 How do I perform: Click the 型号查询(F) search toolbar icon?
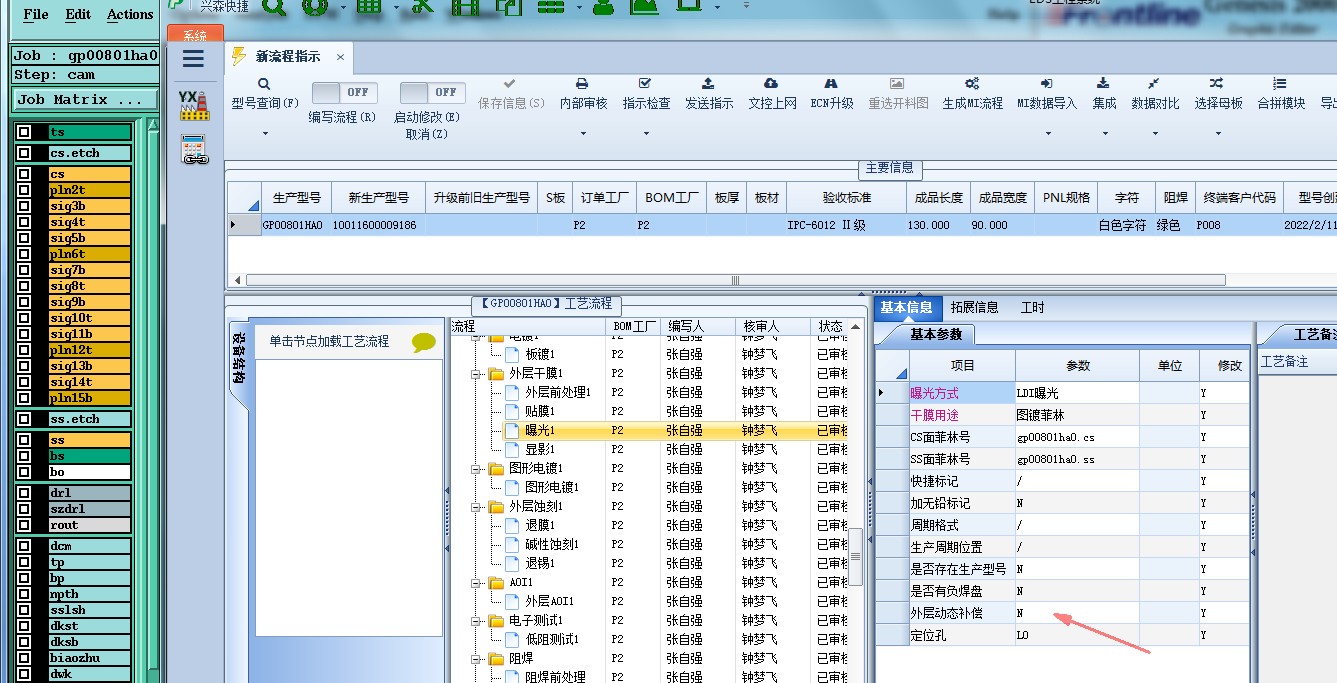point(264,84)
